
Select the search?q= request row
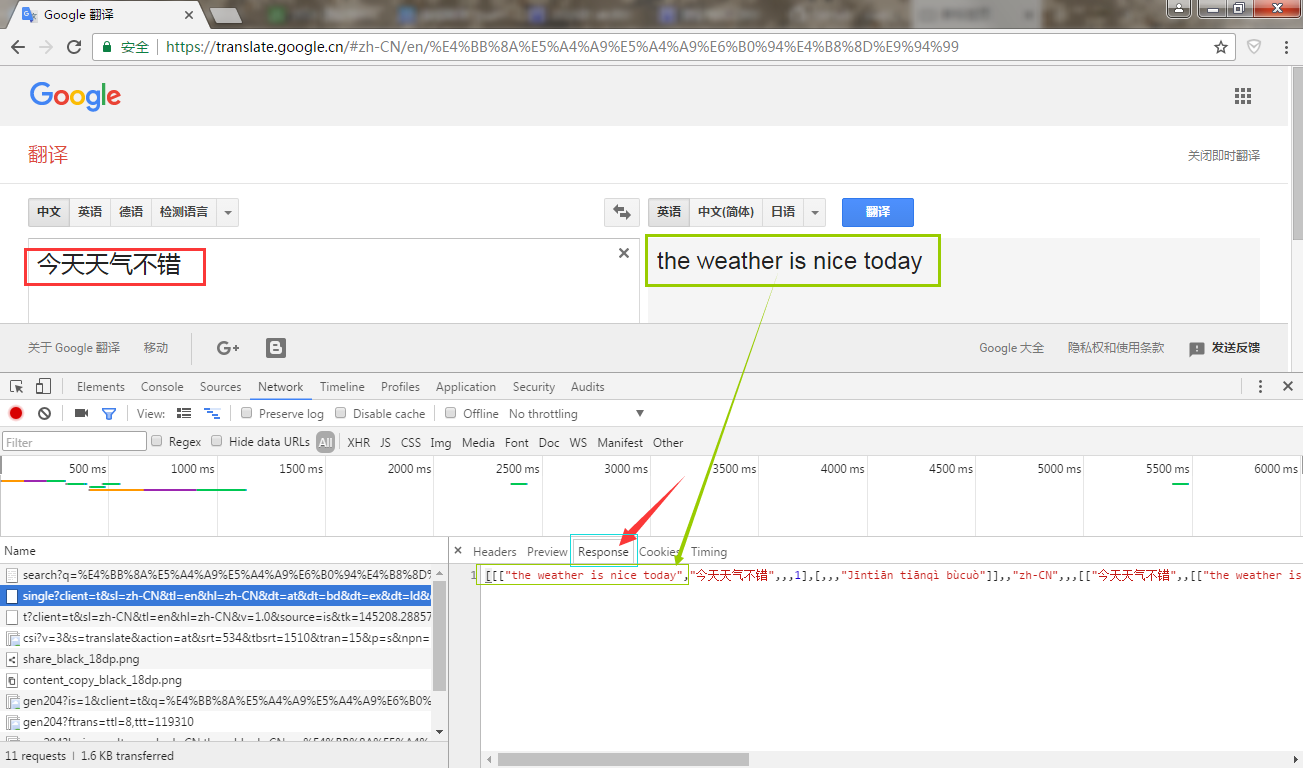pyautogui.click(x=216, y=575)
